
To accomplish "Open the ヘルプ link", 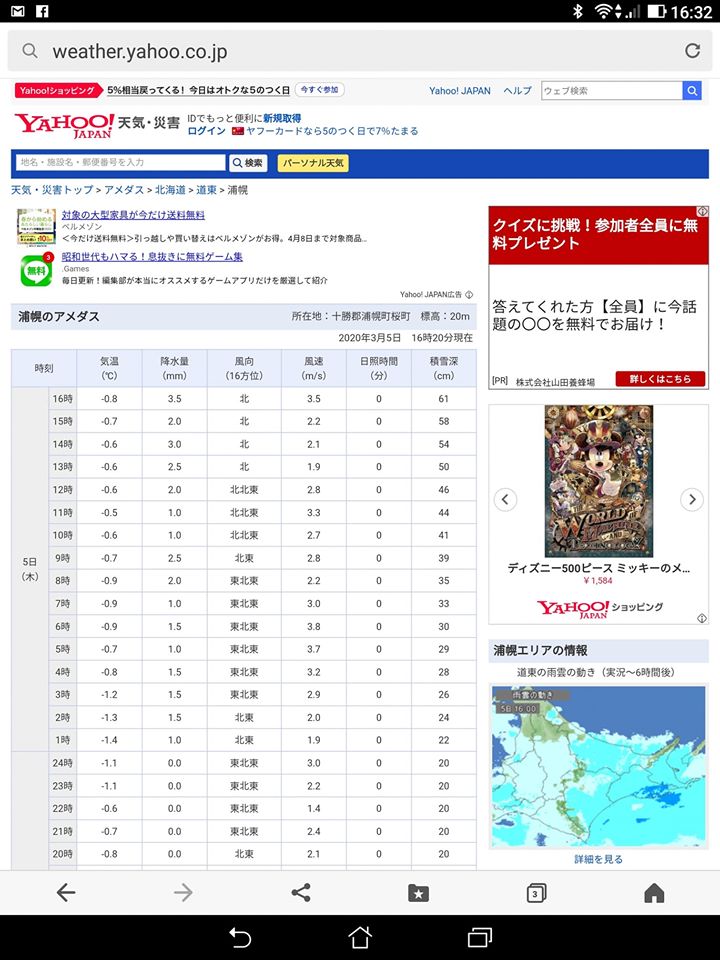I will [517, 91].
